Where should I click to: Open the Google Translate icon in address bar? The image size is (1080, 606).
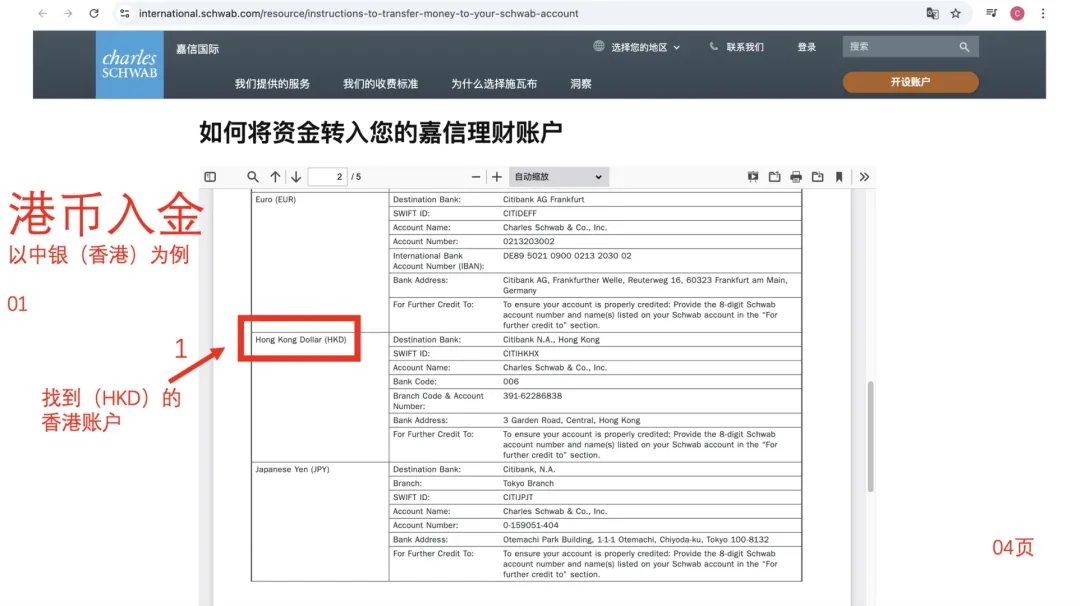932,13
